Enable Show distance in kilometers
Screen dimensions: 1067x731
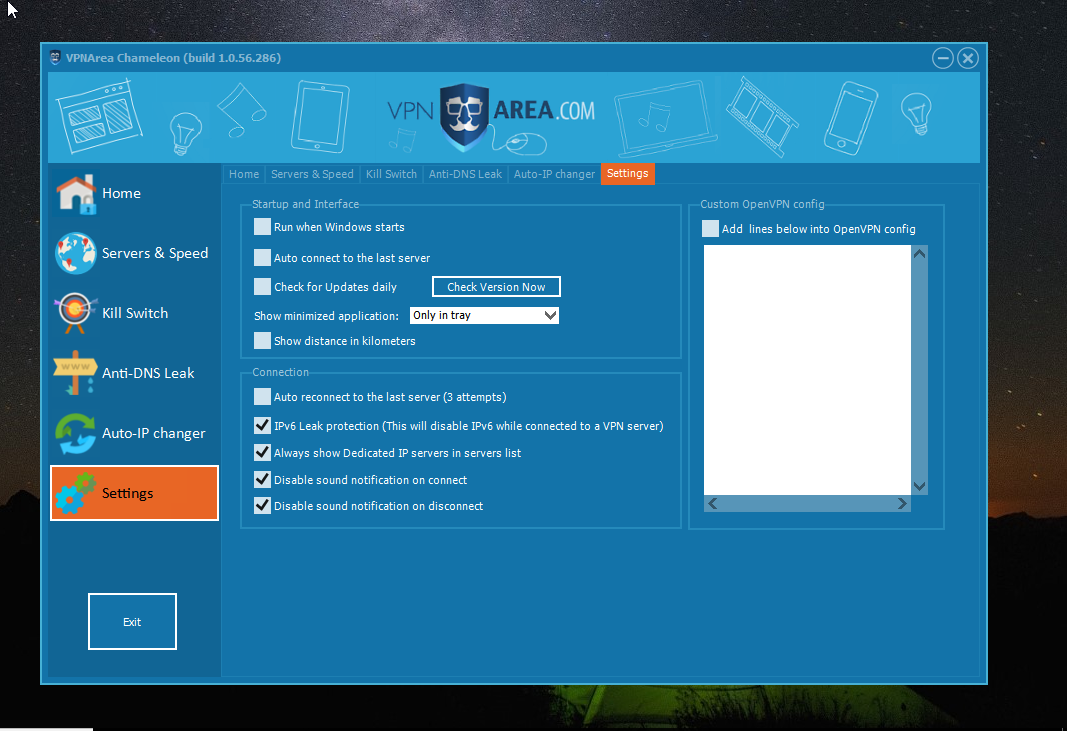tap(262, 340)
